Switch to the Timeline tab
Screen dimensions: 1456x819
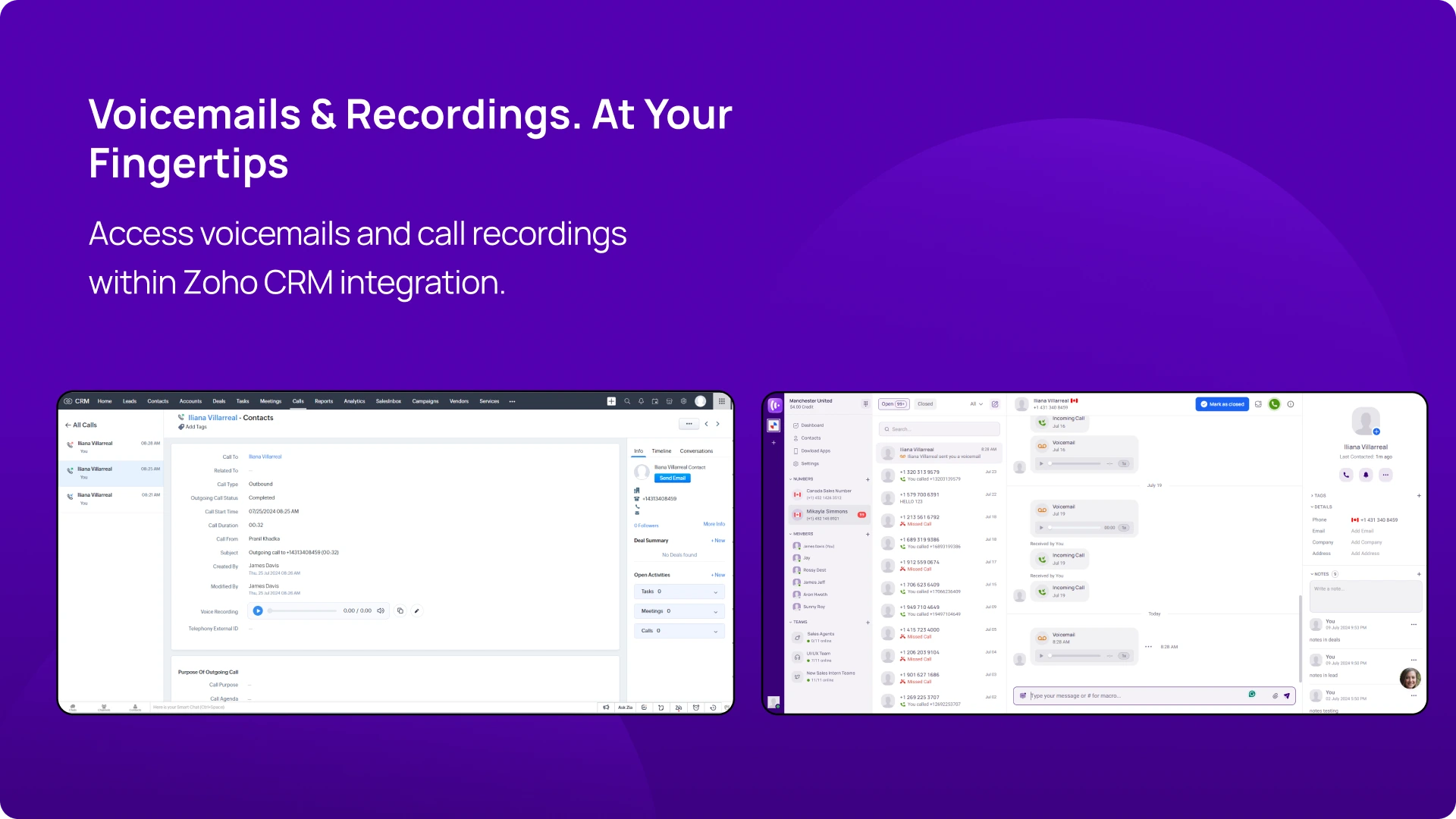pyautogui.click(x=661, y=451)
